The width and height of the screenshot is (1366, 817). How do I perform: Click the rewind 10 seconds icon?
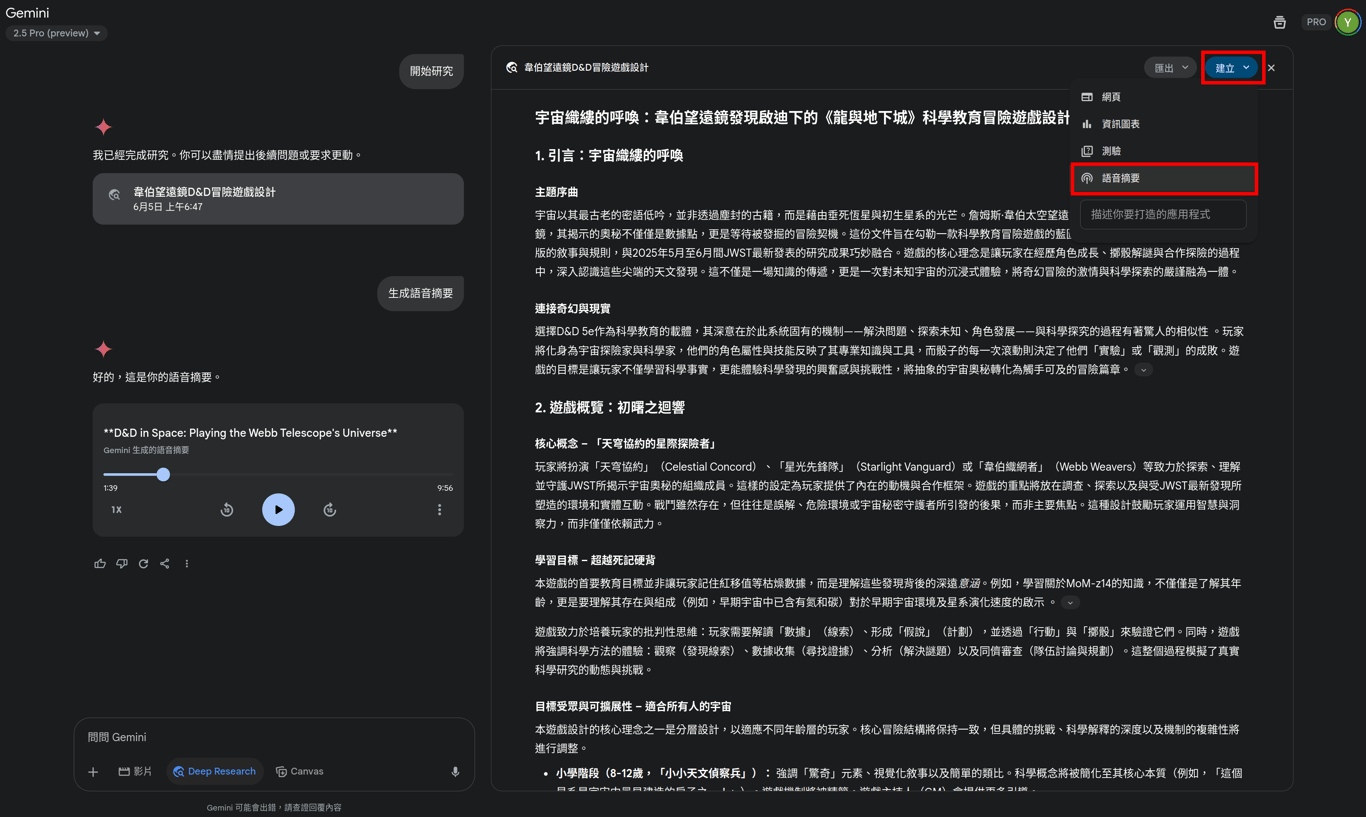click(x=227, y=510)
